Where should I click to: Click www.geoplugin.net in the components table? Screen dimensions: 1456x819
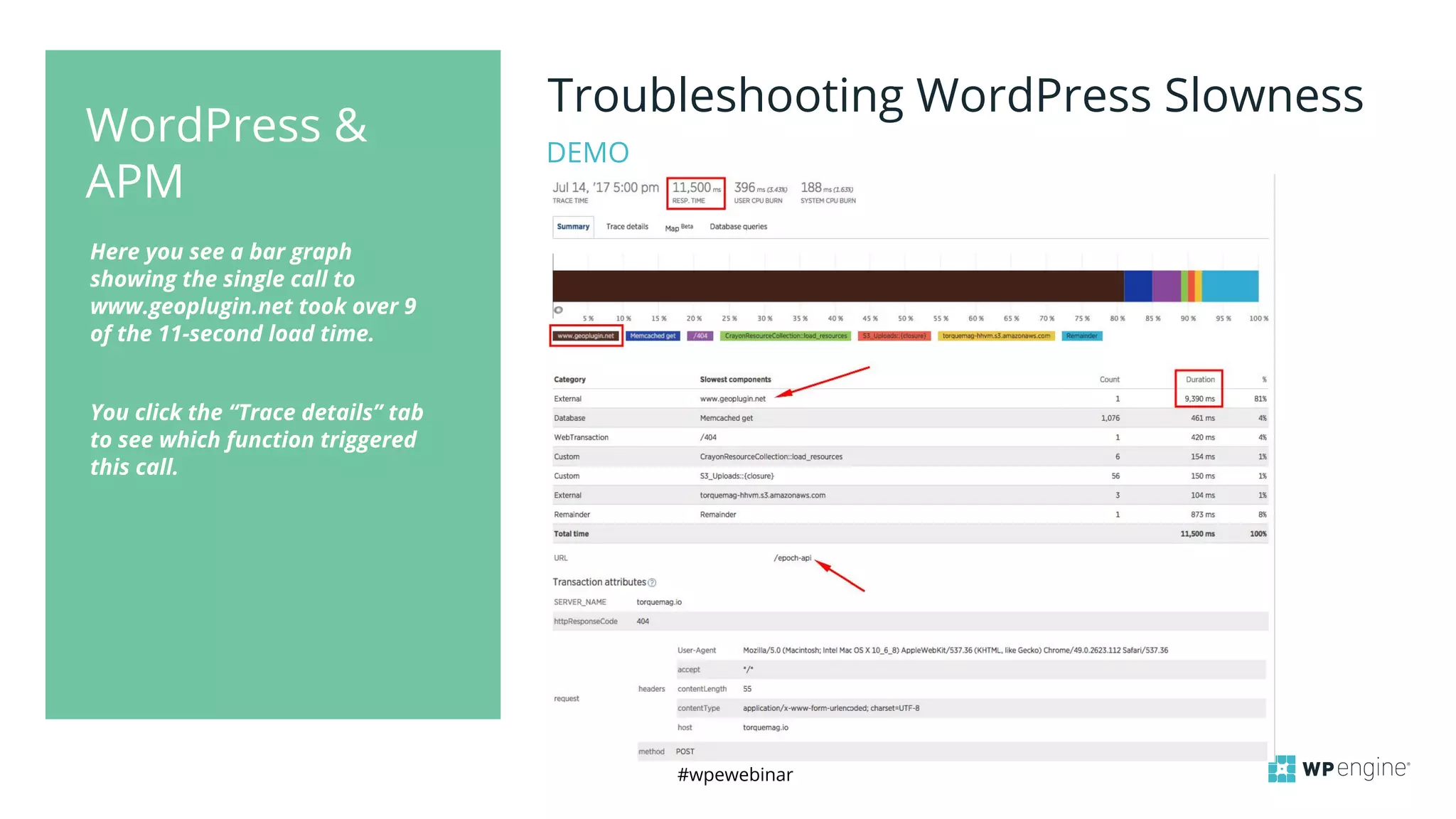(x=732, y=399)
